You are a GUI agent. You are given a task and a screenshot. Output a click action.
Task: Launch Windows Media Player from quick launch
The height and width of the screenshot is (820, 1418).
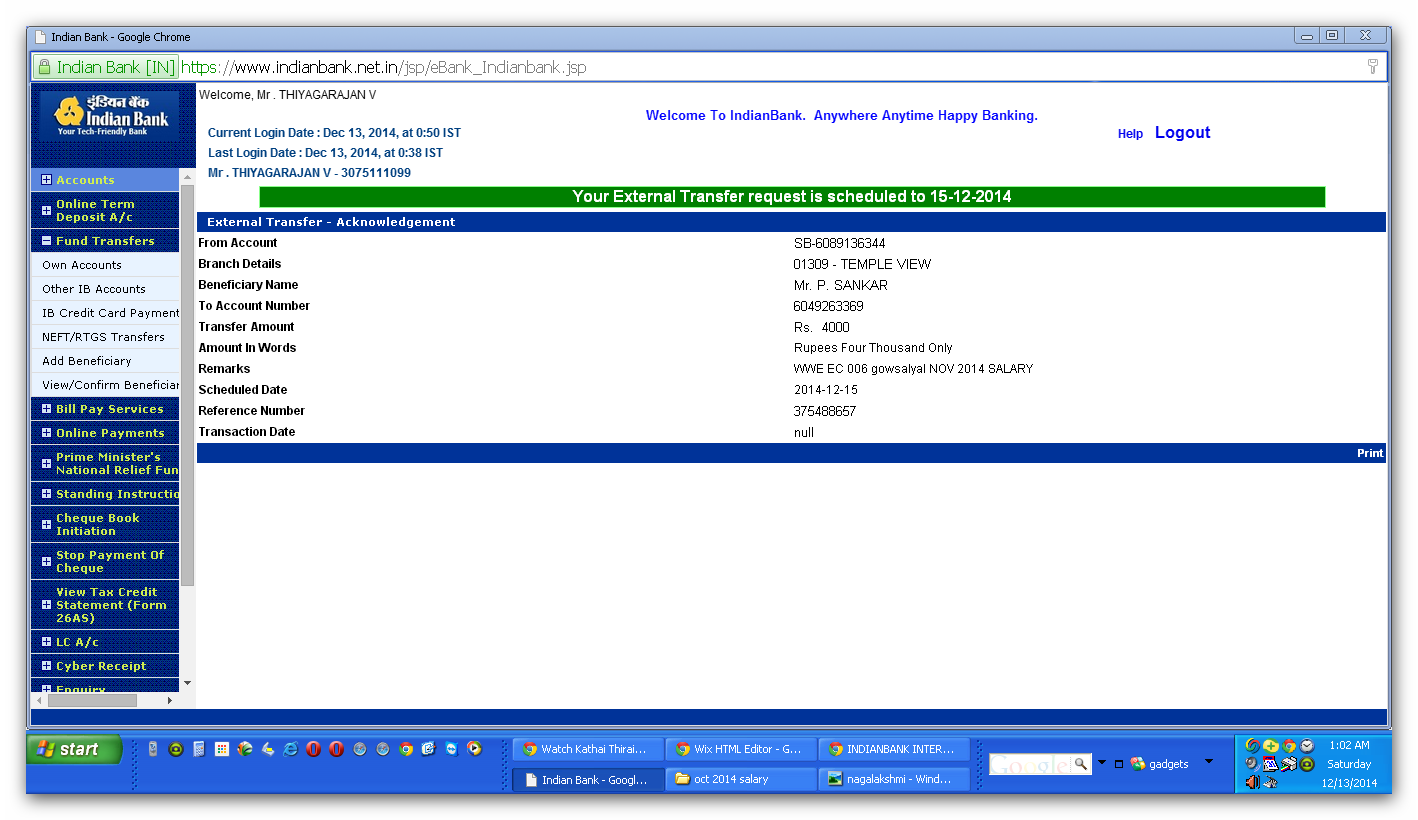pos(474,748)
